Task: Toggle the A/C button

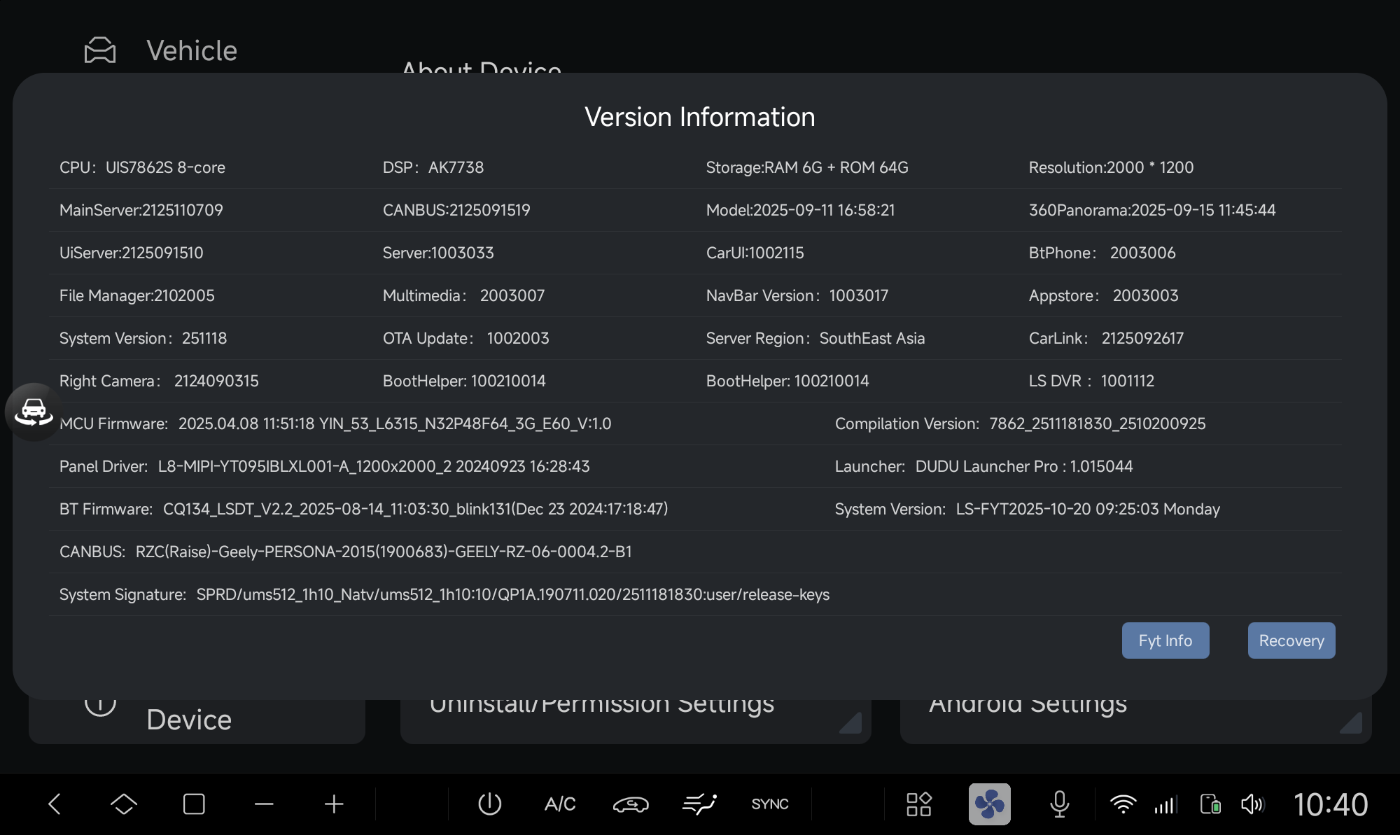Action: pos(560,804)
